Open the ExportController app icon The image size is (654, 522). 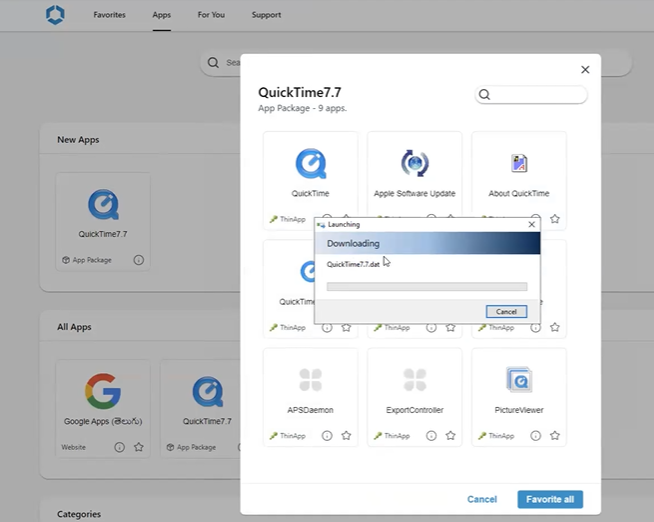tap(415, 380)
